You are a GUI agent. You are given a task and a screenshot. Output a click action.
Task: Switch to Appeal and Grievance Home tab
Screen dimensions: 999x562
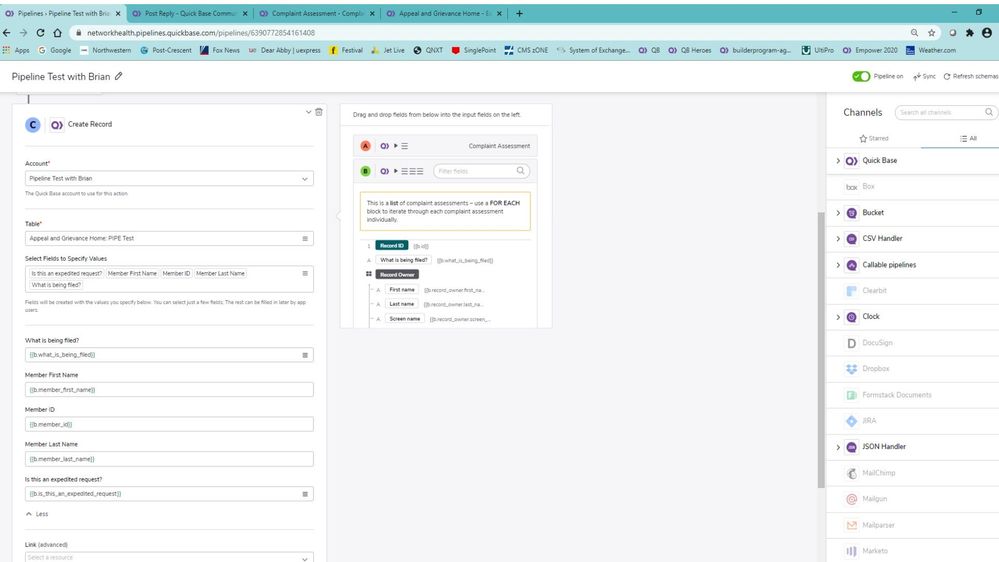[444, 13]
